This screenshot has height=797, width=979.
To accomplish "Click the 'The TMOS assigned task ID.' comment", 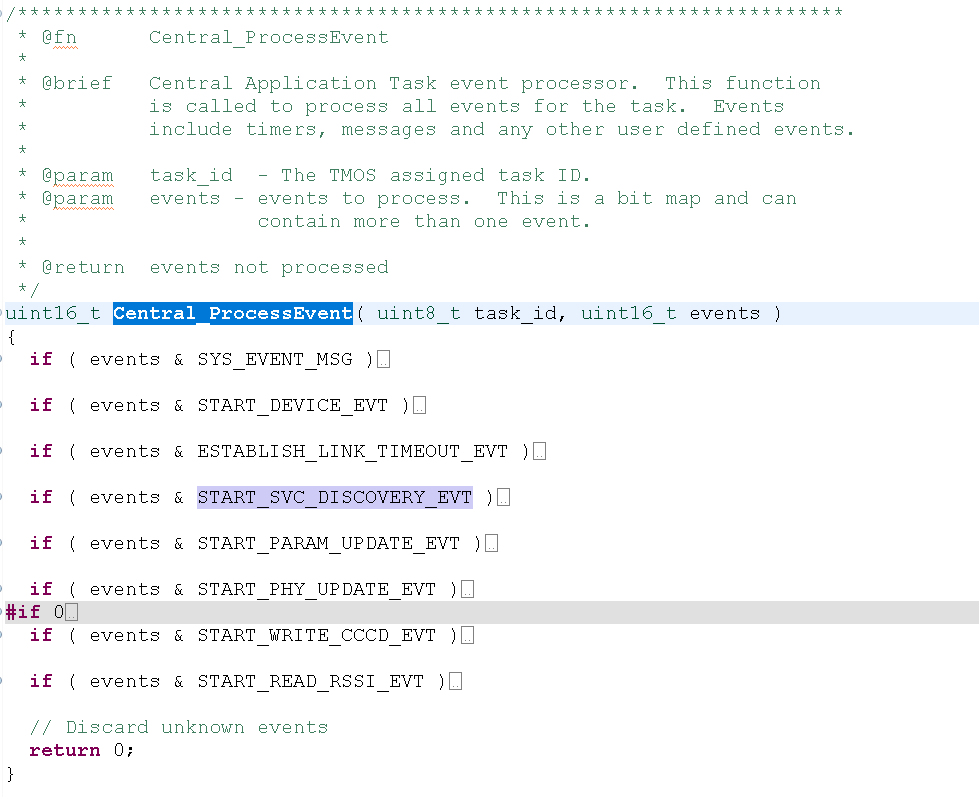I will point(436,175).
